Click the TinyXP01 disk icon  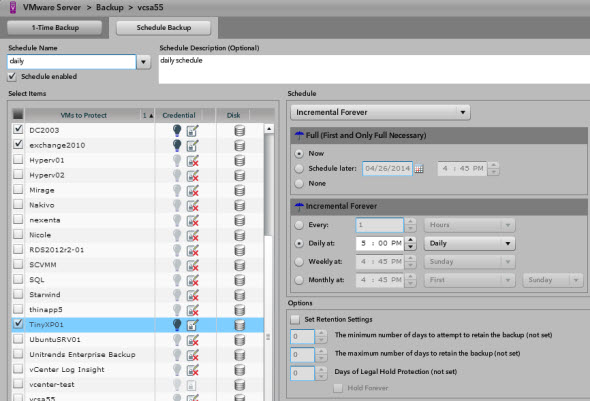[240, 325]
